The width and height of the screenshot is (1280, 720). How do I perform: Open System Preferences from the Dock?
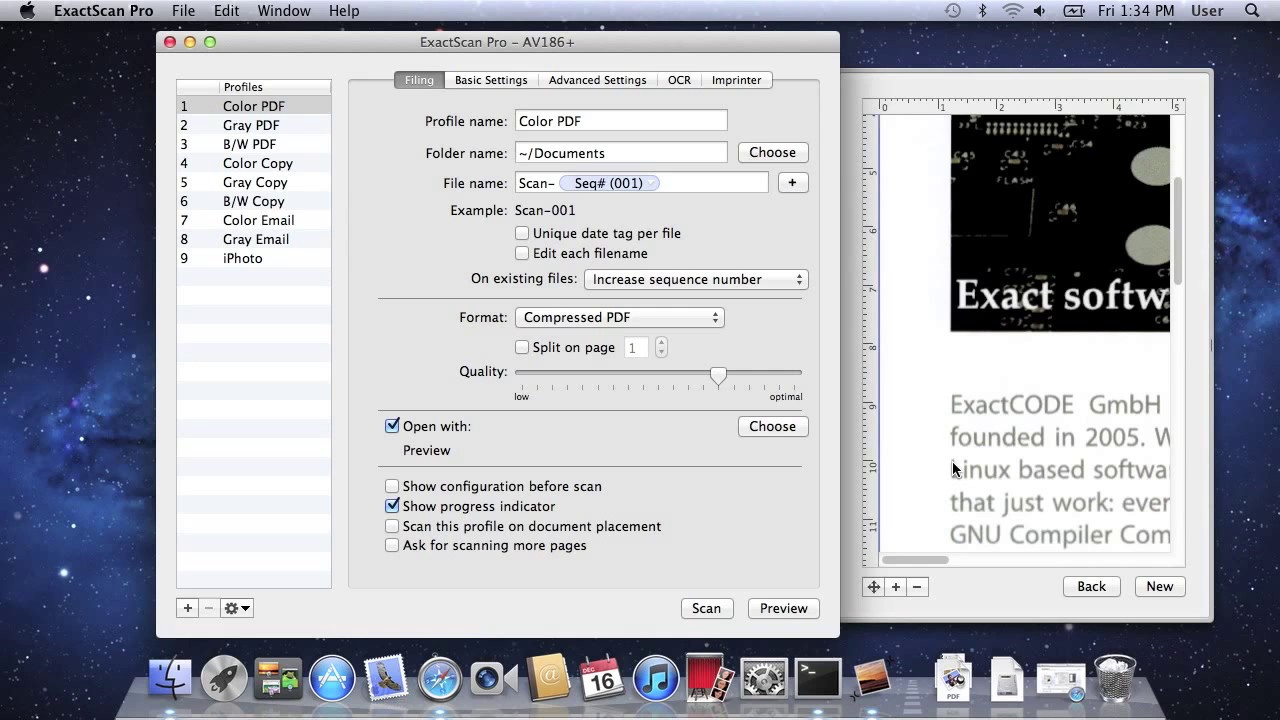(x=764, y=679)
